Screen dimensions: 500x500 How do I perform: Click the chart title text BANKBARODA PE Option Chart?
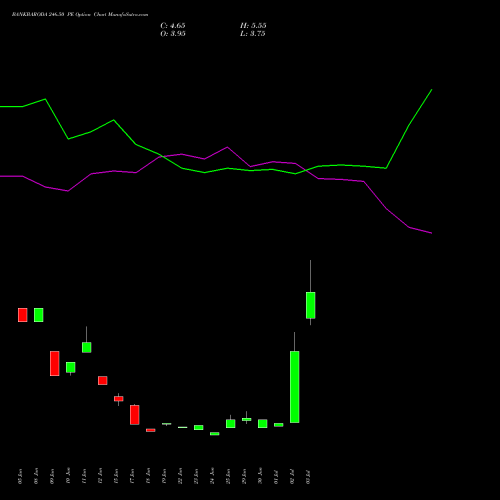[80, 15]
